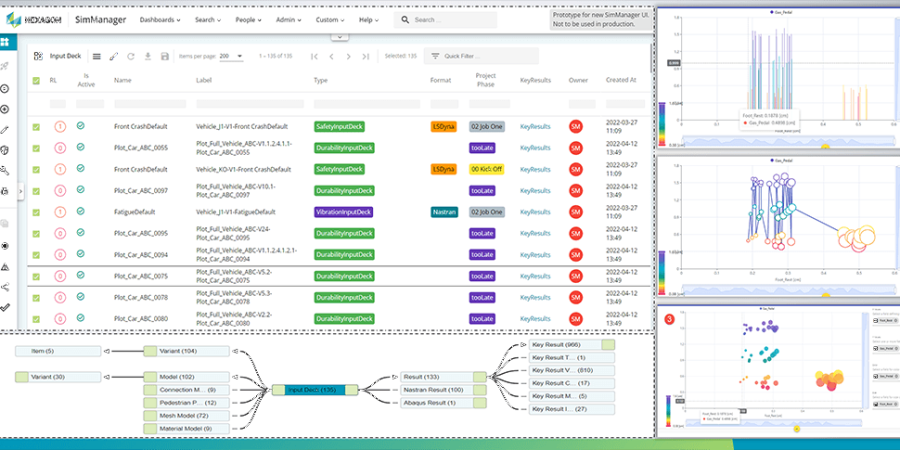Open the Custom menu
Image resolution: width=900 pixels, height=450 pixels.
[x=330, y=20]
